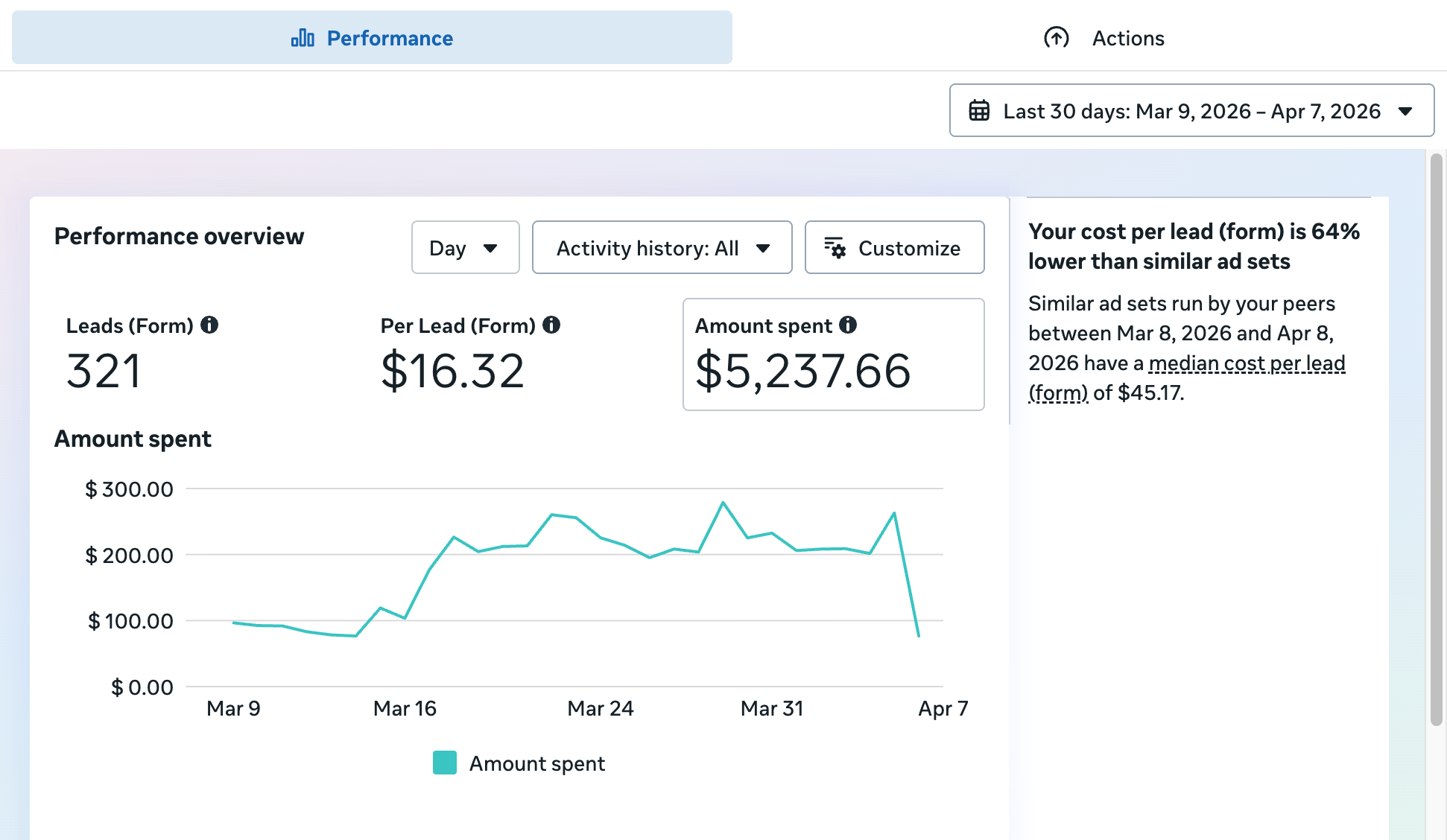Click the Performance bar chart icon
This screenshot has width=1447, height=840.
303,38
